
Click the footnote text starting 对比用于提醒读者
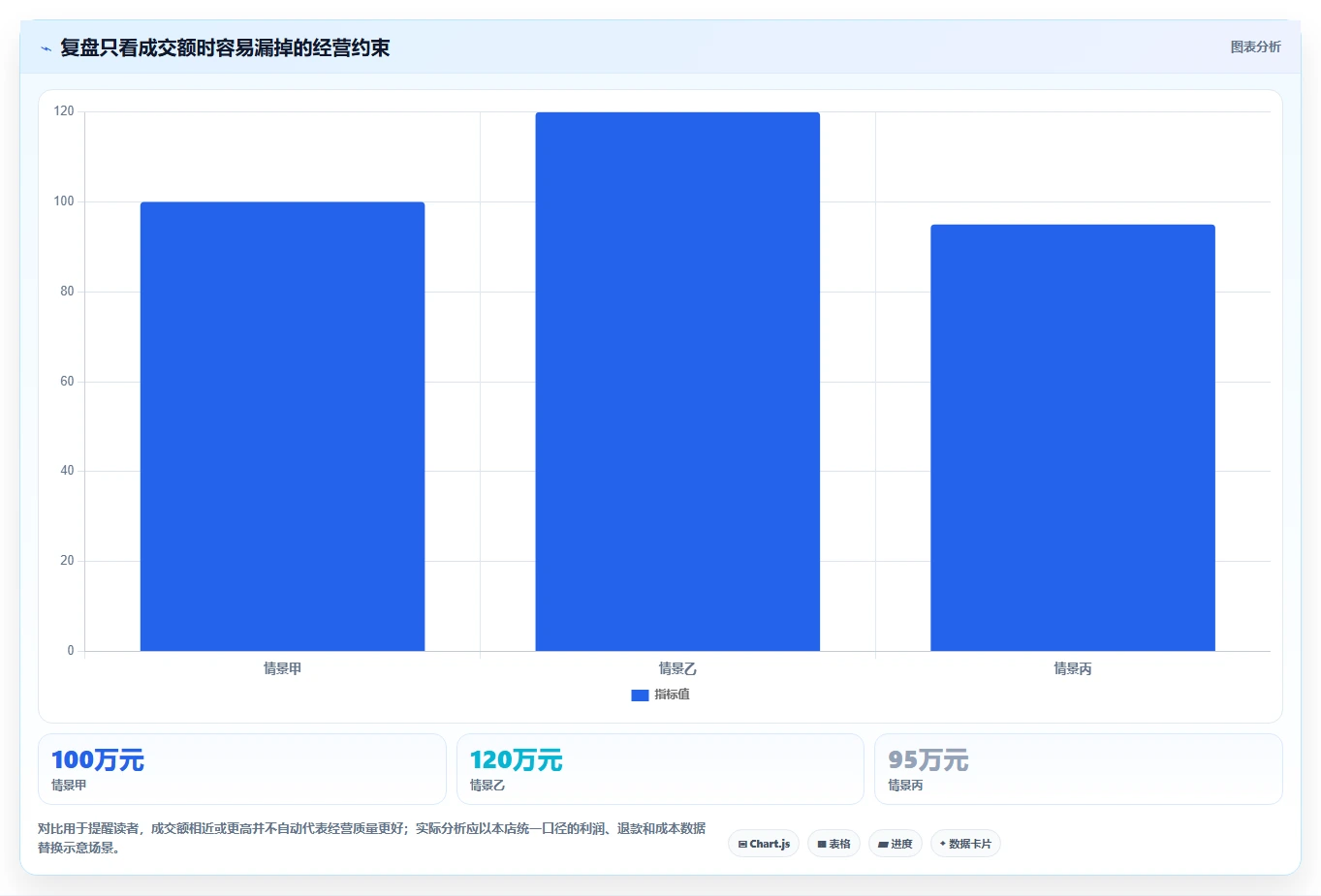pos(371,838)
